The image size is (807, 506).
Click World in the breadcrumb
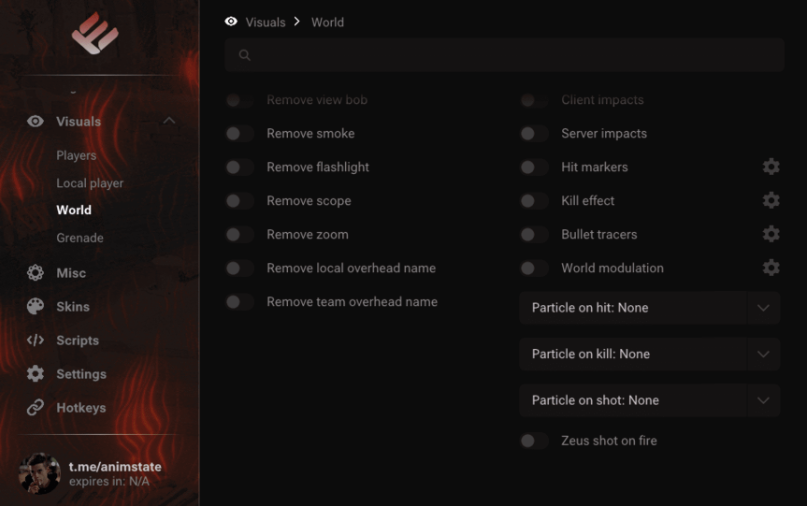(327, 22)
